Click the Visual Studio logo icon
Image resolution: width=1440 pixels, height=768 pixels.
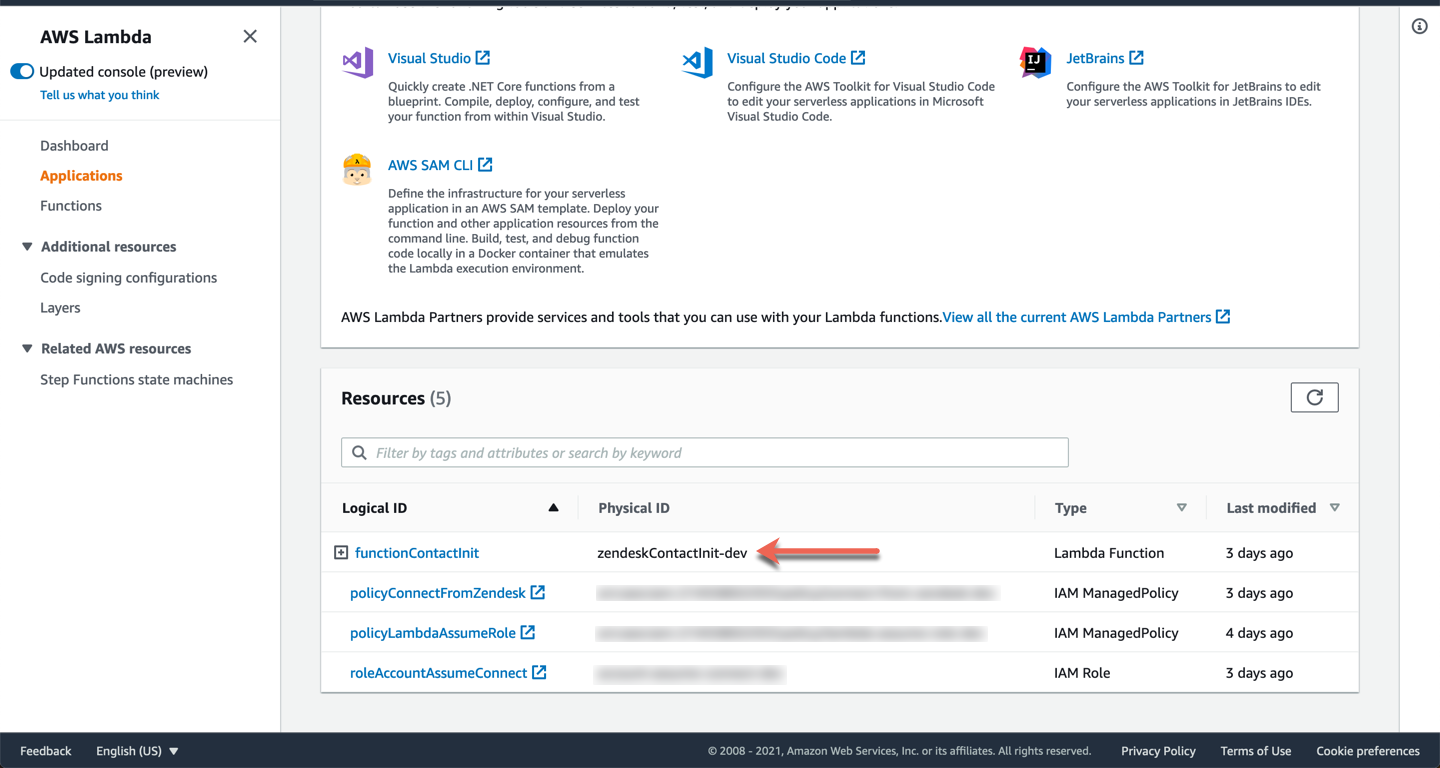(x=357, y=62)
